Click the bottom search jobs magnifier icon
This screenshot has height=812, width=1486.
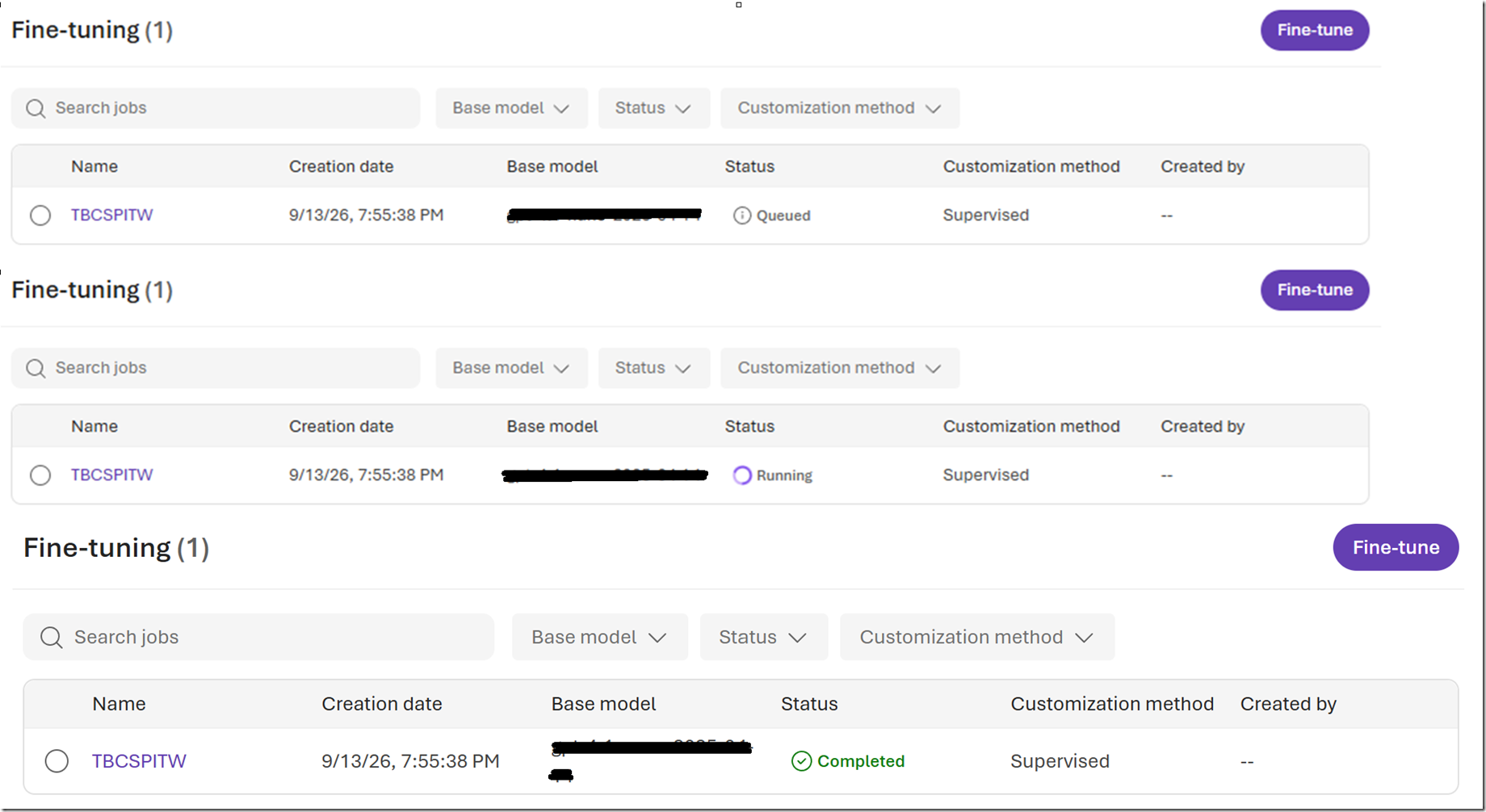point(52,638)
